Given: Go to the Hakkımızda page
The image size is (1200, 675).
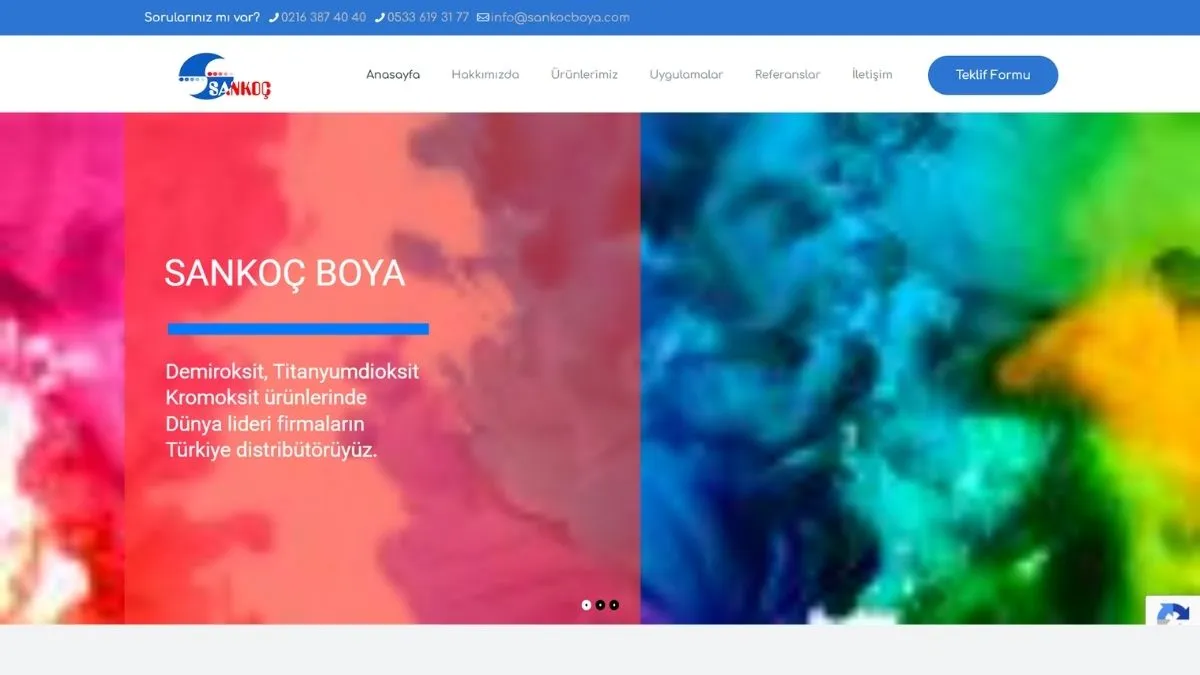Looking at the screenshot, I should tap(485, 75).
